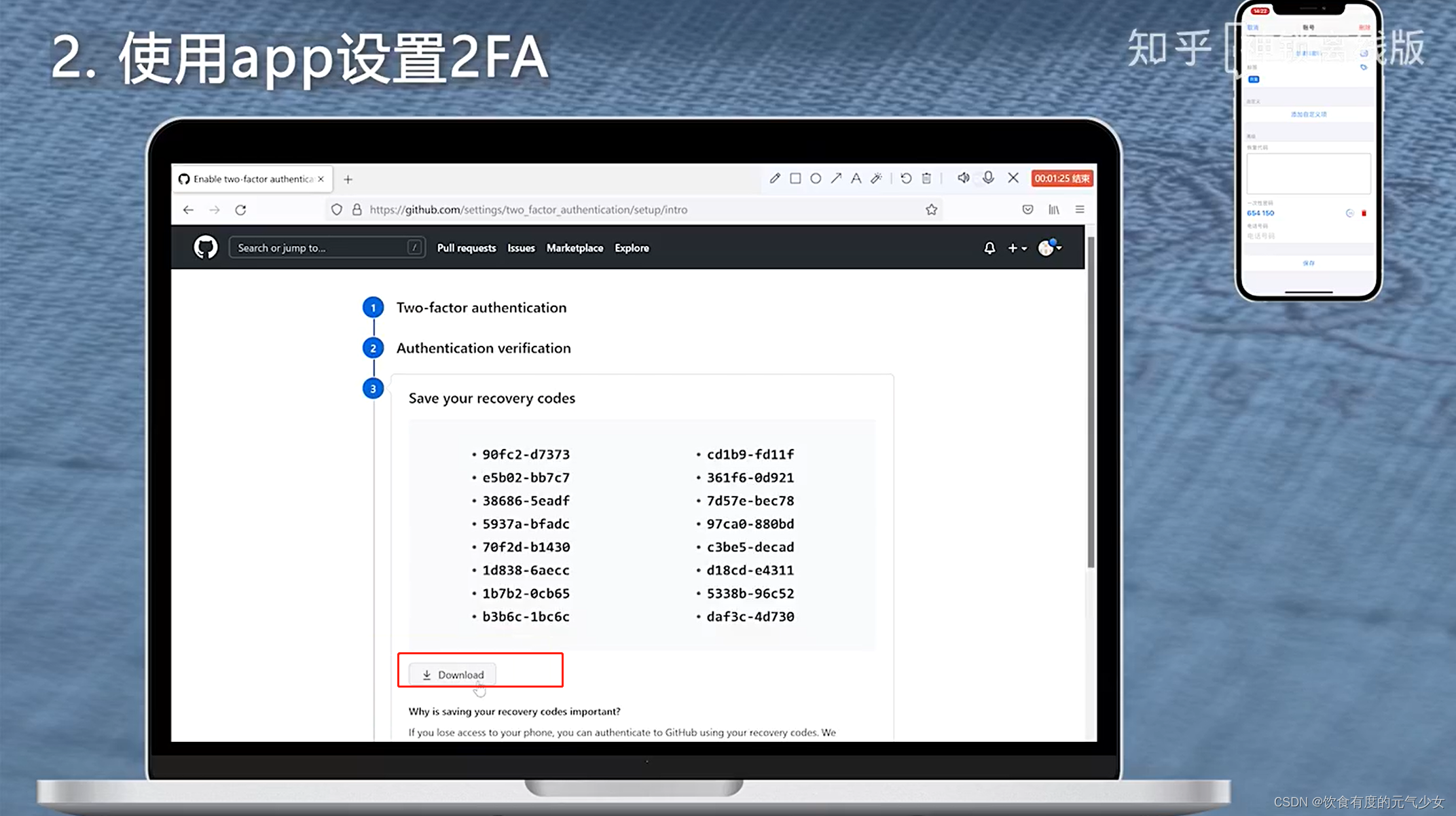Open the profile avatar dropdown menu
This screenshot has width=1456, height=816.
(1048, 248)
